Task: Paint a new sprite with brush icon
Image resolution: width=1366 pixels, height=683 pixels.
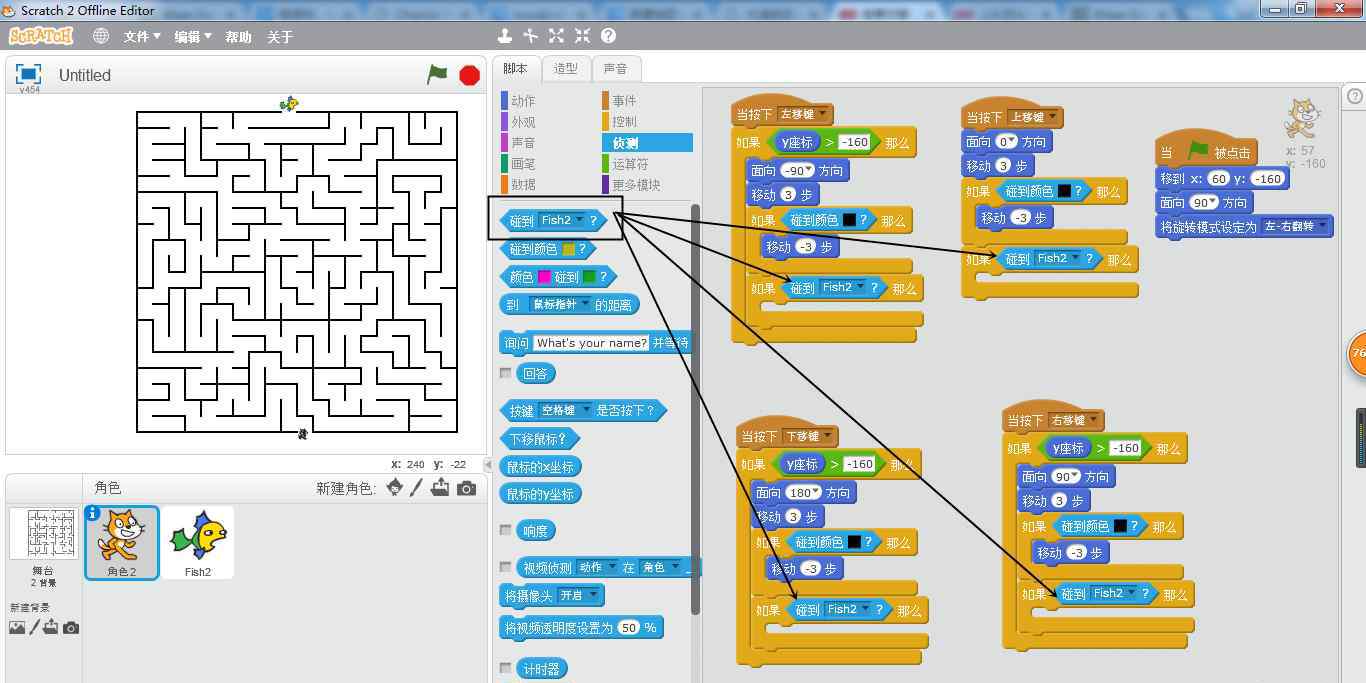Action: click(x=418, y=488)
